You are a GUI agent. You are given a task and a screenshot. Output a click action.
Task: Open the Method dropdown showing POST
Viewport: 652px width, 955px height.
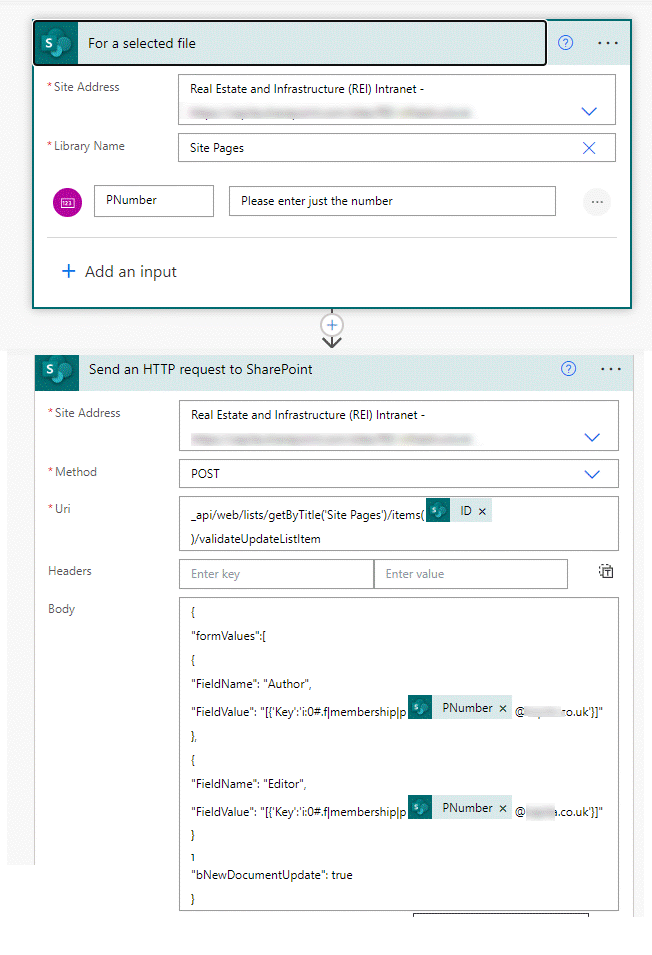pyautogui.click(x=592, y=474)
